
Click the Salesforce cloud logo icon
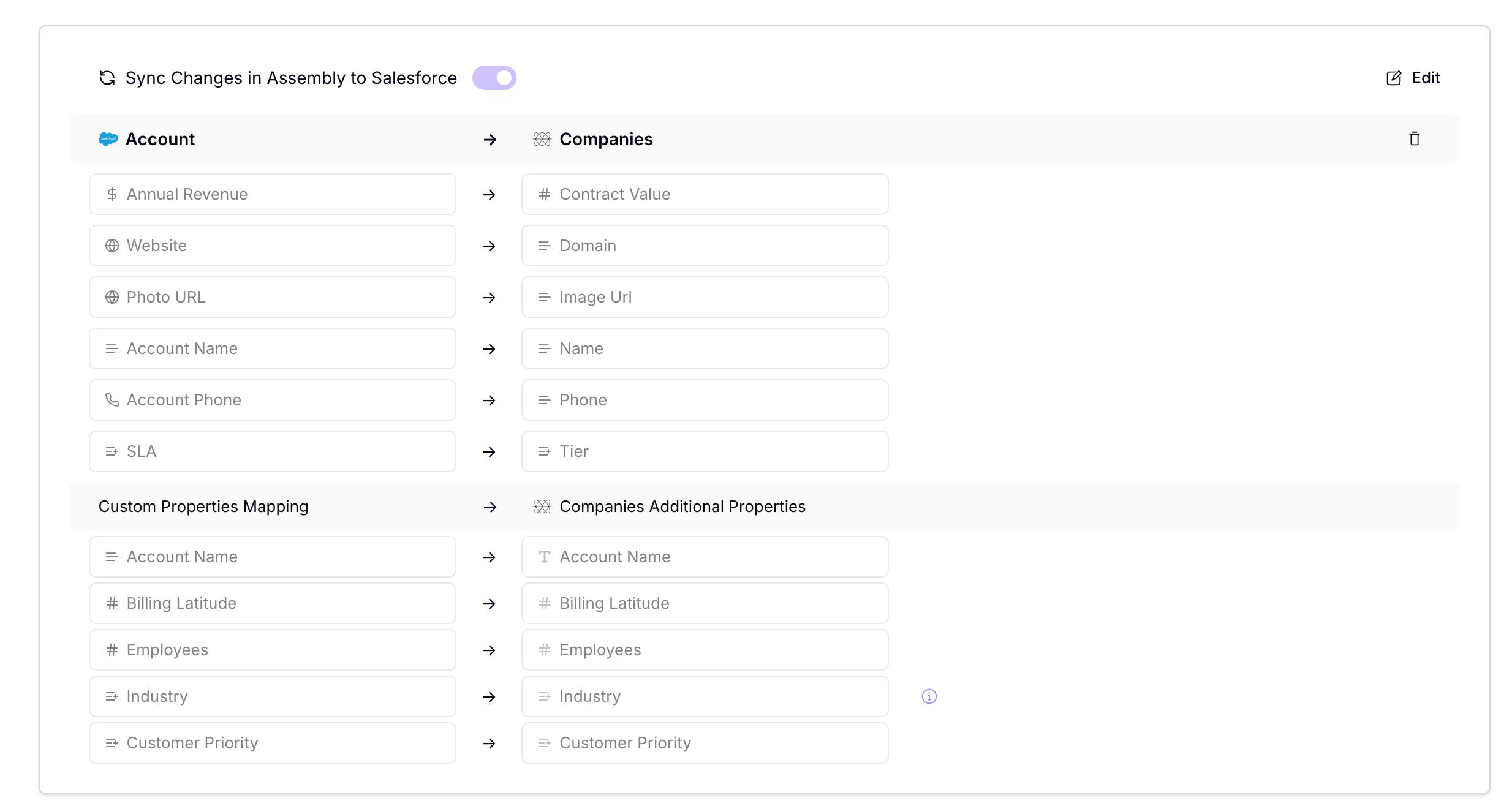108,139
